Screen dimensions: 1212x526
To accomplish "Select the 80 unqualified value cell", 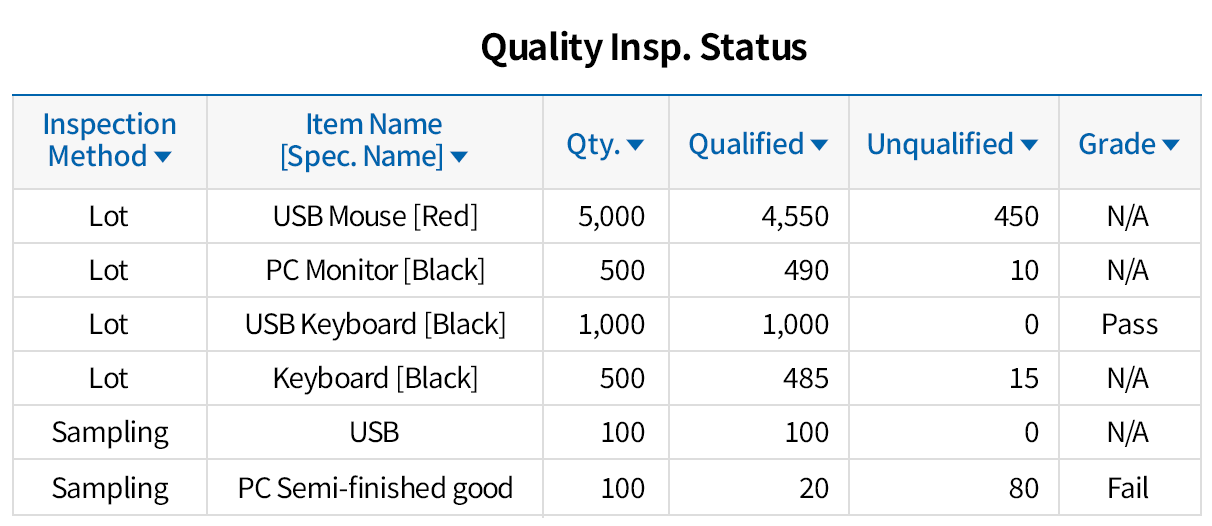I will coord(1024,488).
